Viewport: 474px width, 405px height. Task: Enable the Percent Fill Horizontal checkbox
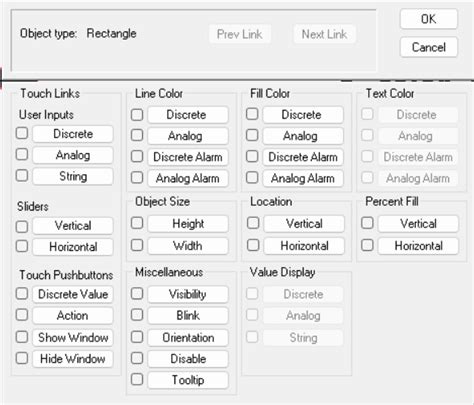pos(367,245)
